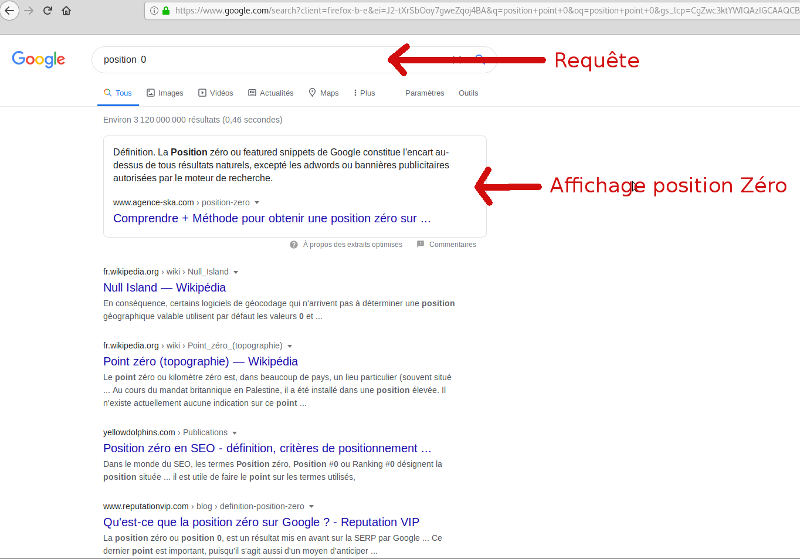Open the dropdown arrow next to definition-position-zero URL
This screenshot has height=559, width=800.
point(311,507)
